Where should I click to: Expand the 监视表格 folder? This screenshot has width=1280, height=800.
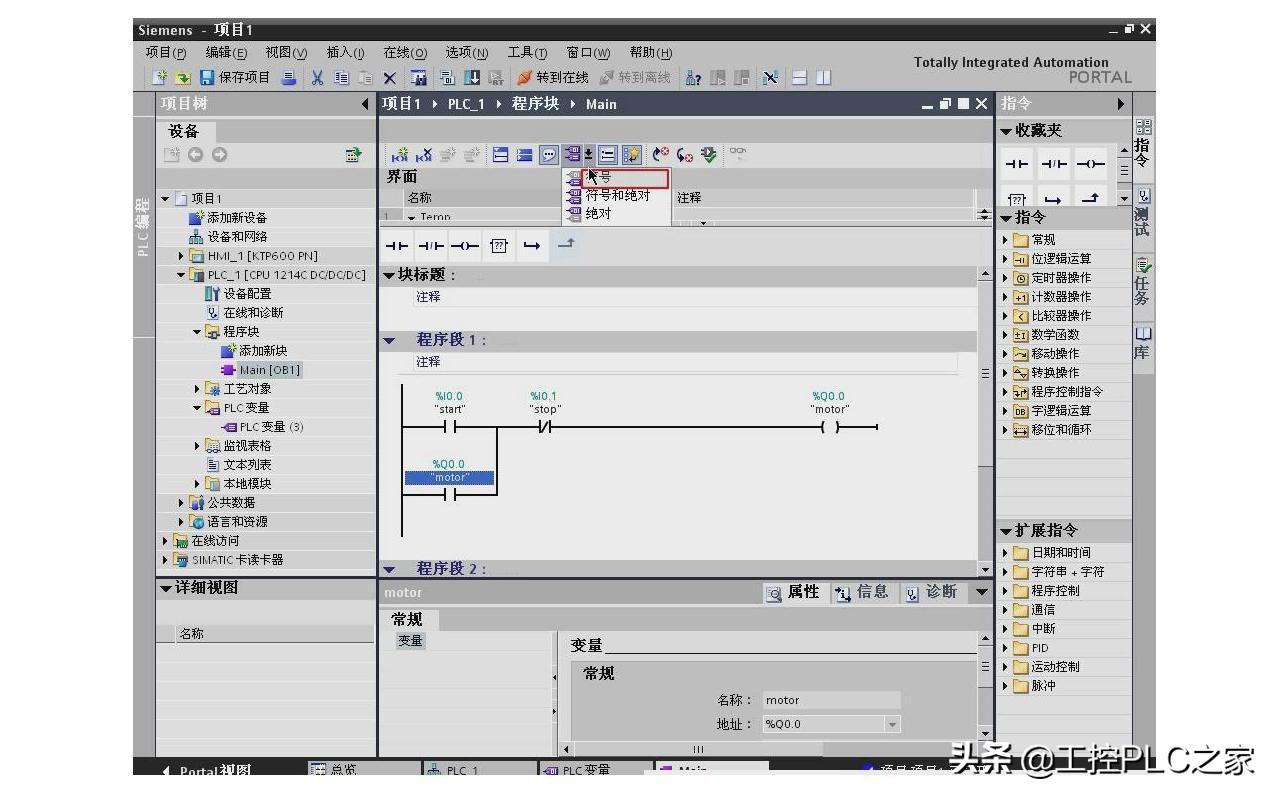click(x=198, y=446)
